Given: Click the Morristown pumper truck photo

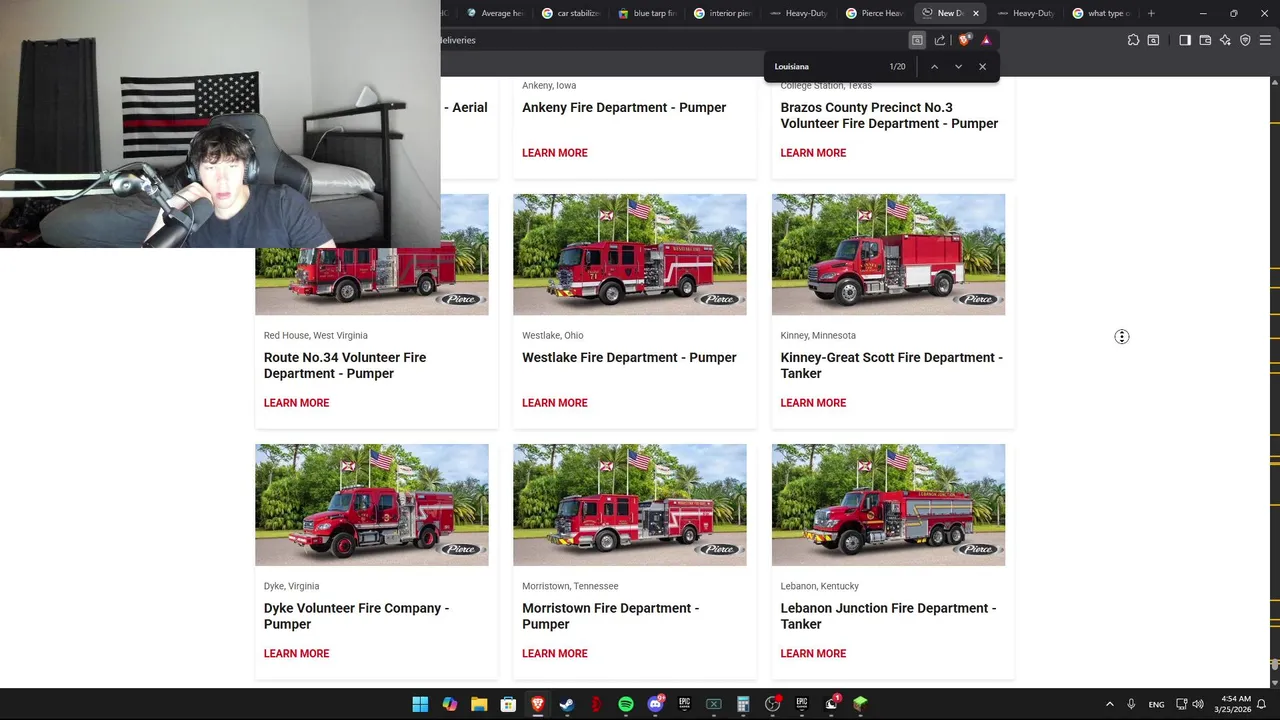Looking at the screenshot, I should (x=630, y=505).
